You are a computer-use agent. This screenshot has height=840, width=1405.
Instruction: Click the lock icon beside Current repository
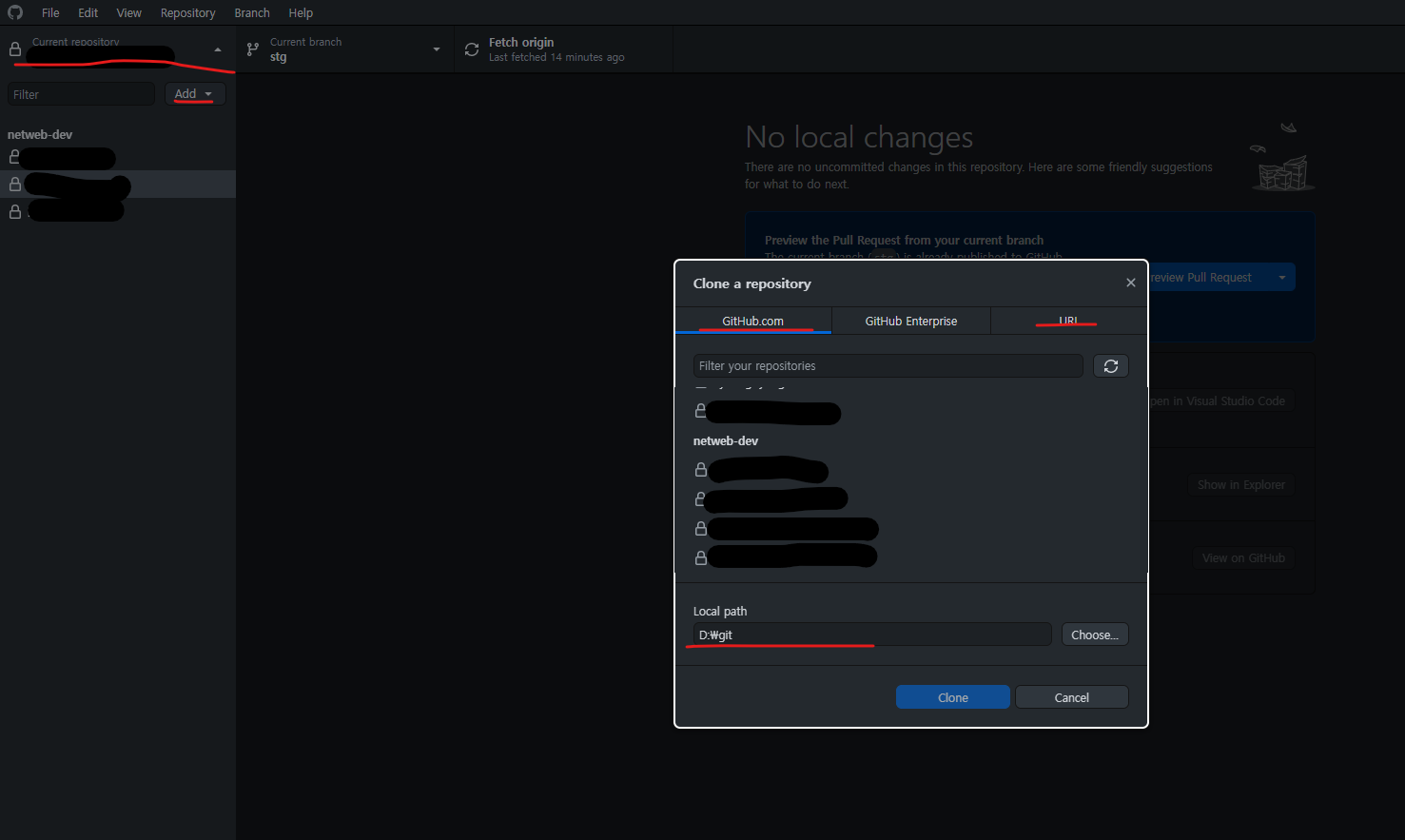pos(15,49)
